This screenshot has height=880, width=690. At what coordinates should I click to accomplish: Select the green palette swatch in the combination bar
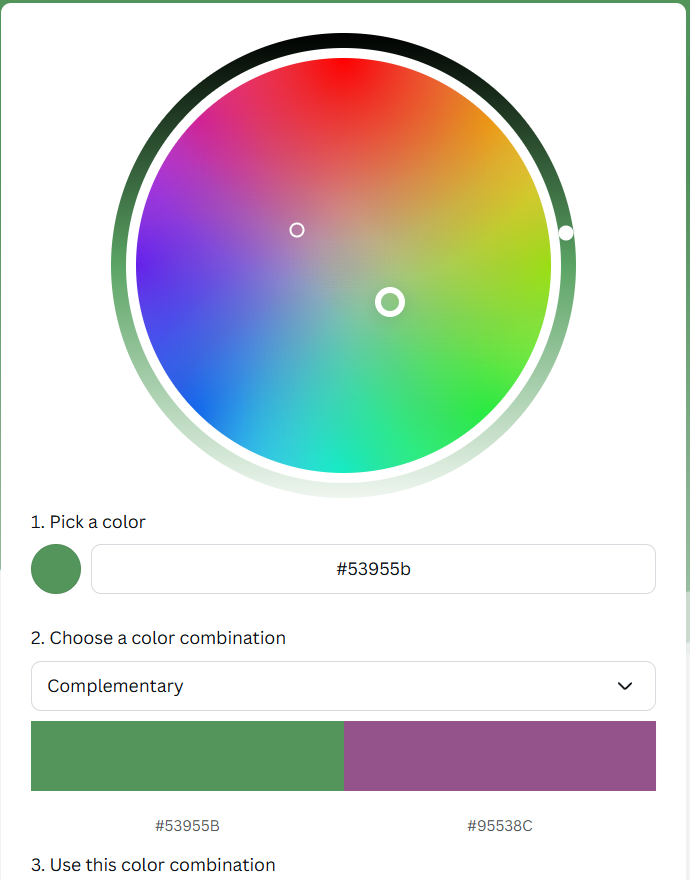click(187, 756)
